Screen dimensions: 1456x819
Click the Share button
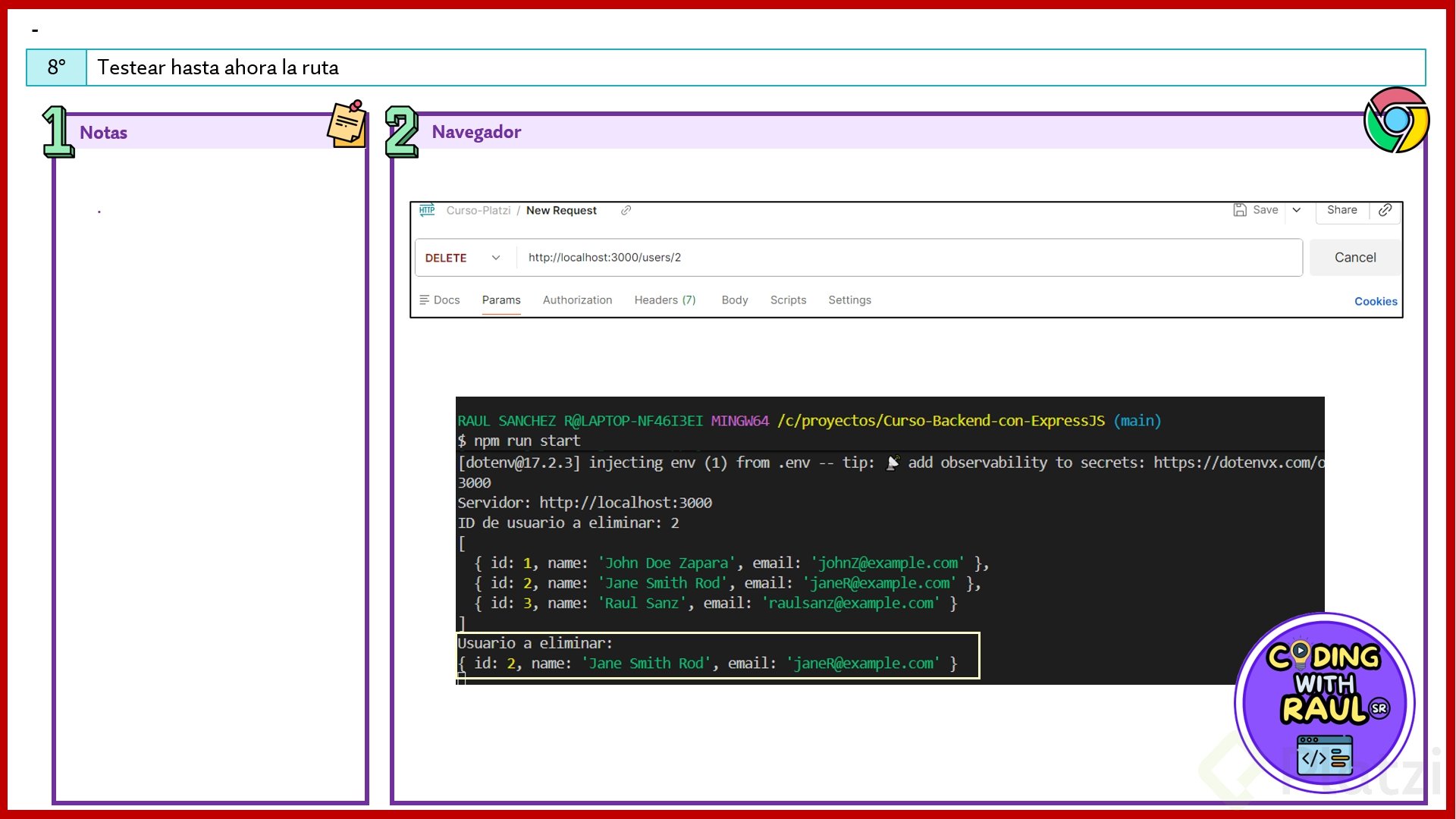click(x=1341, y=210)
